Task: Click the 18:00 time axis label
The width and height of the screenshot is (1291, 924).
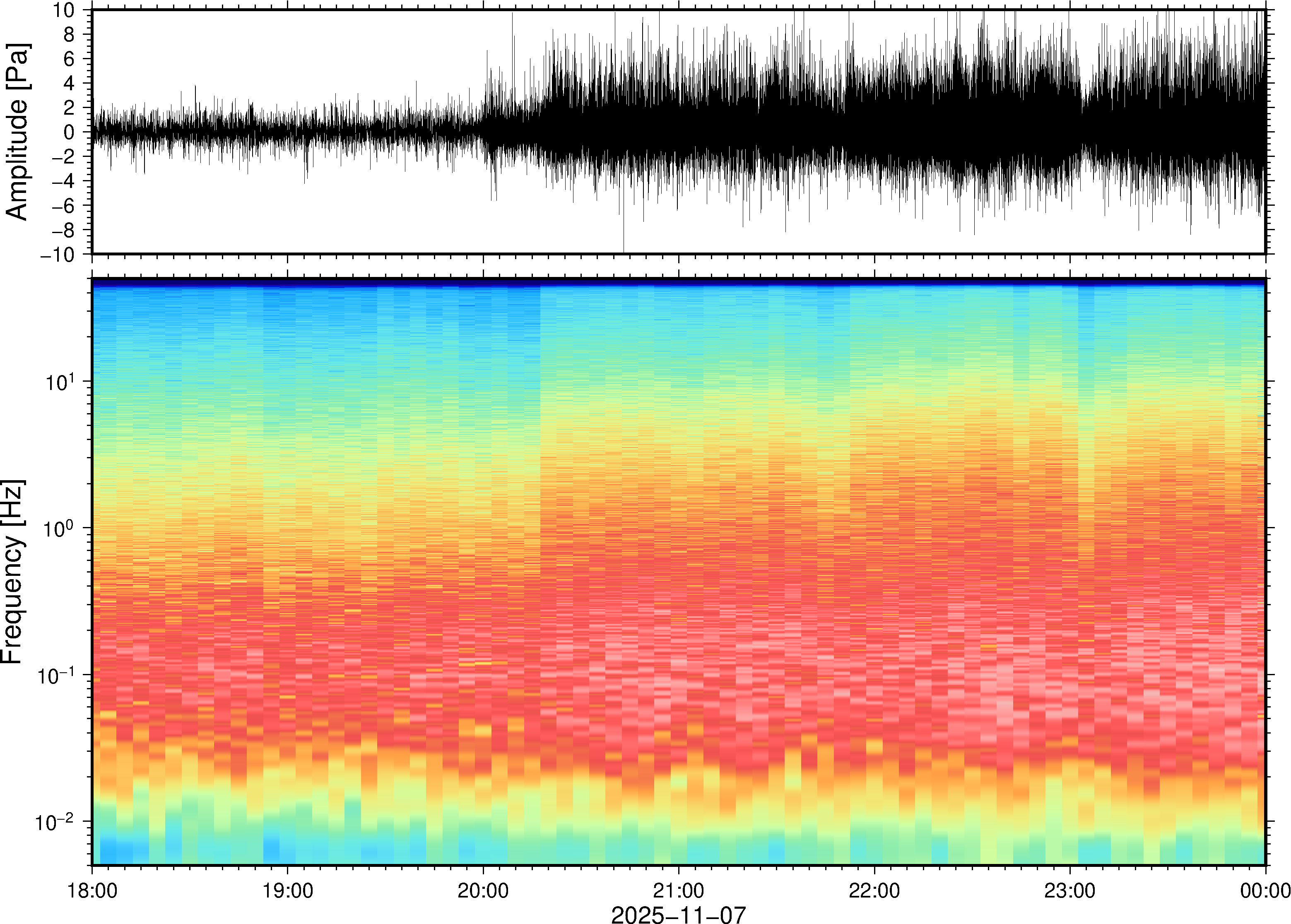Action: [x=92, y=890]
